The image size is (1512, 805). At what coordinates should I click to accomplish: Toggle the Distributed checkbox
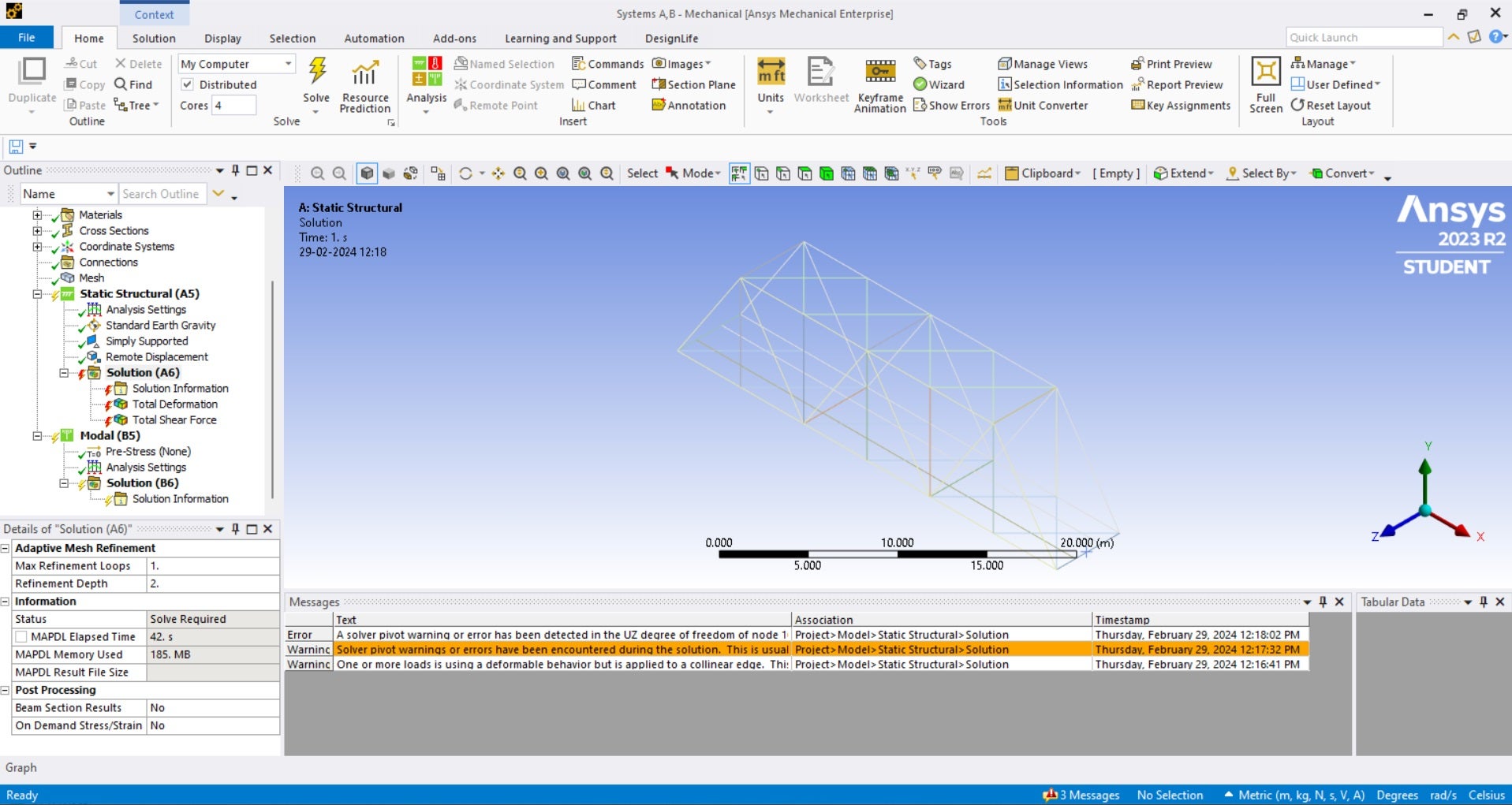187,84
